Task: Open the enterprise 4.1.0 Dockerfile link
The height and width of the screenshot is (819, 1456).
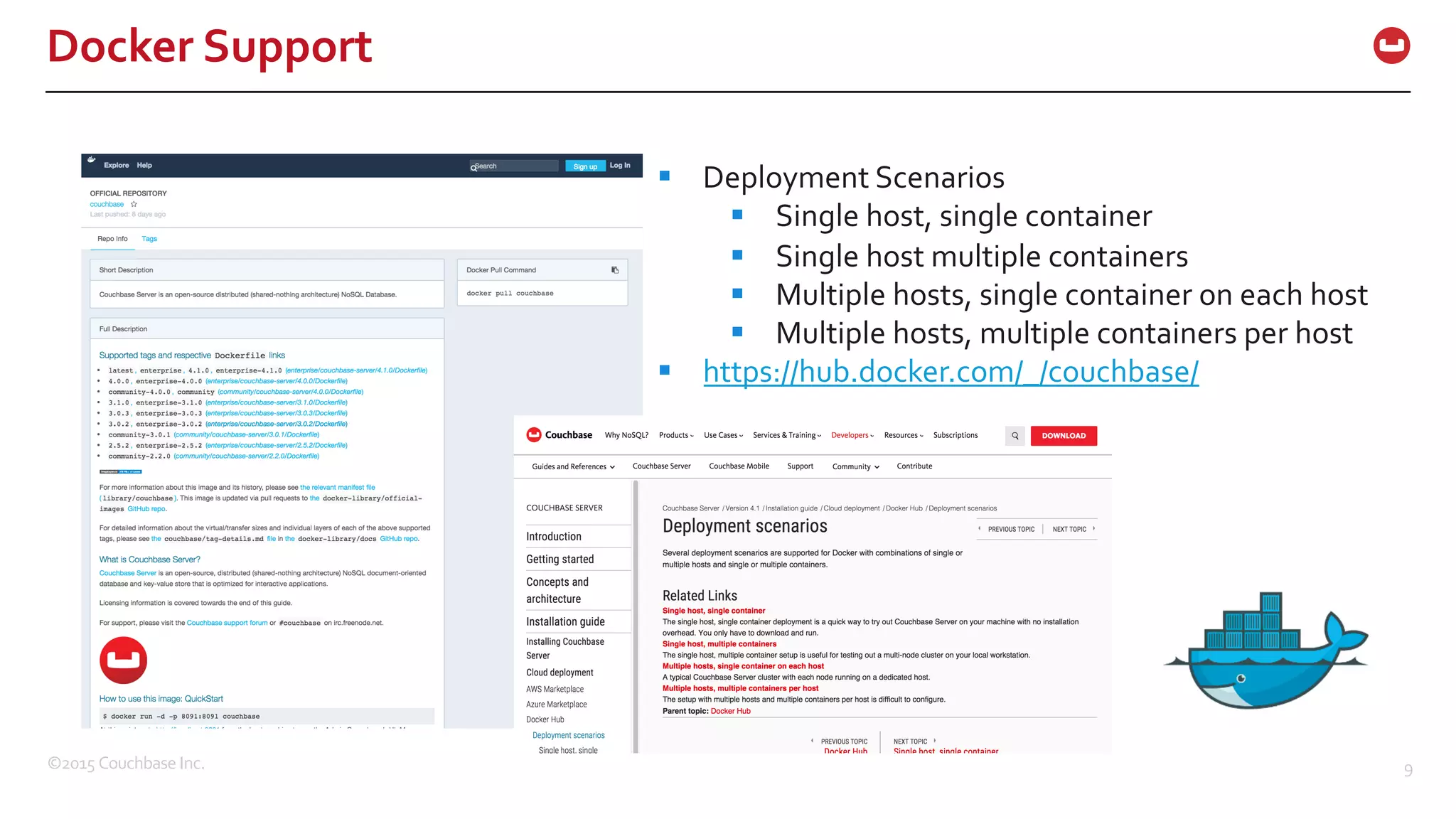Action: click(x=356, y=370)
